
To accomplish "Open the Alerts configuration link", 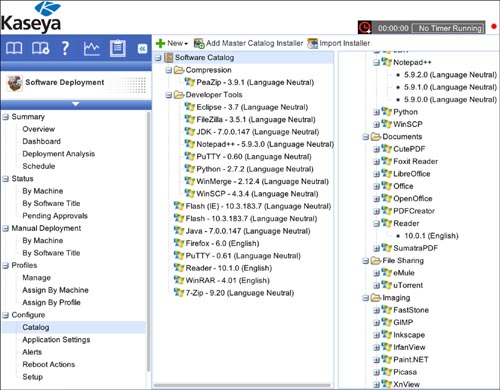I will click(32, 352).
